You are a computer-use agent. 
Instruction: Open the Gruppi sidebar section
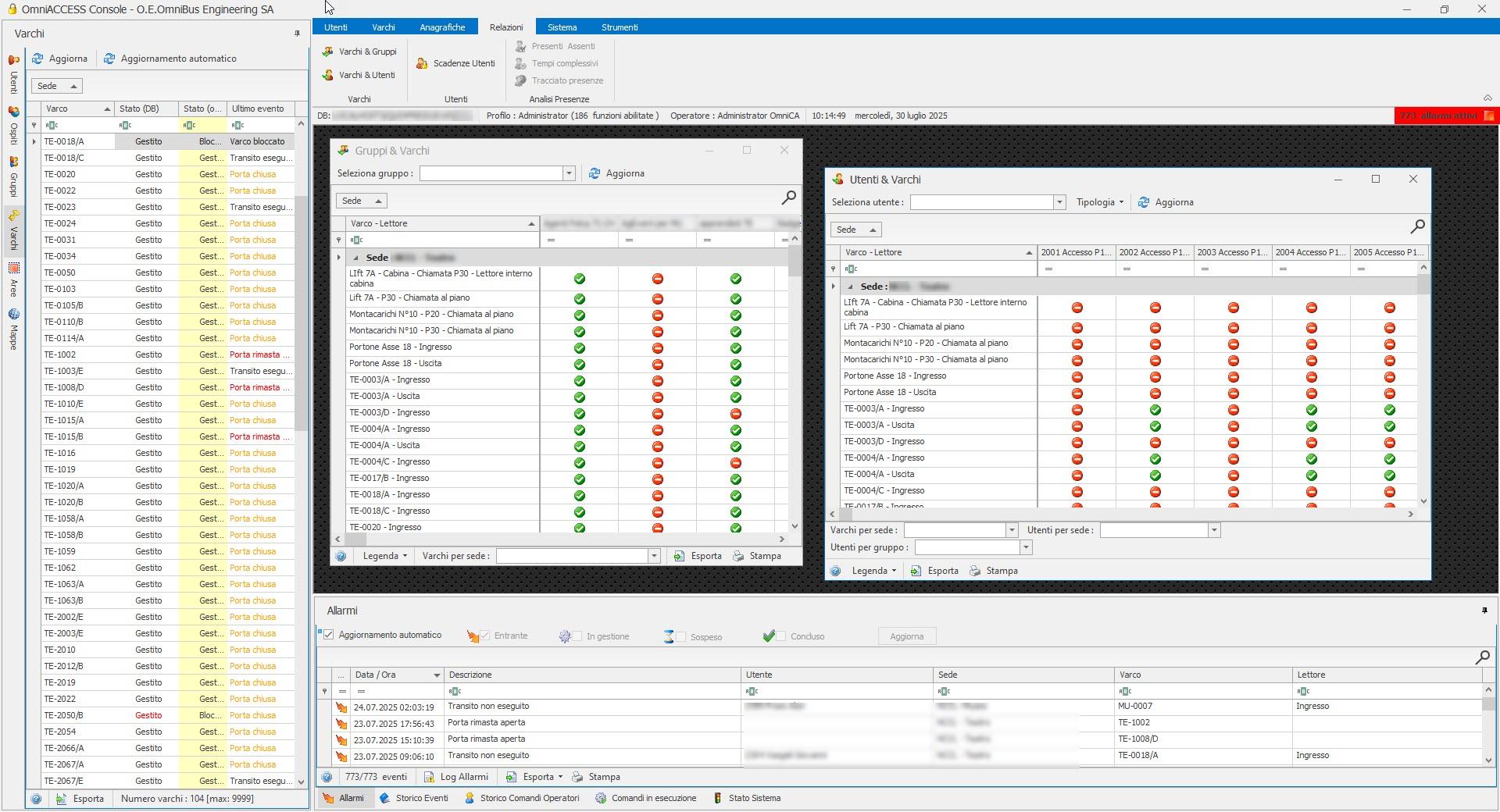pos(13,177)
